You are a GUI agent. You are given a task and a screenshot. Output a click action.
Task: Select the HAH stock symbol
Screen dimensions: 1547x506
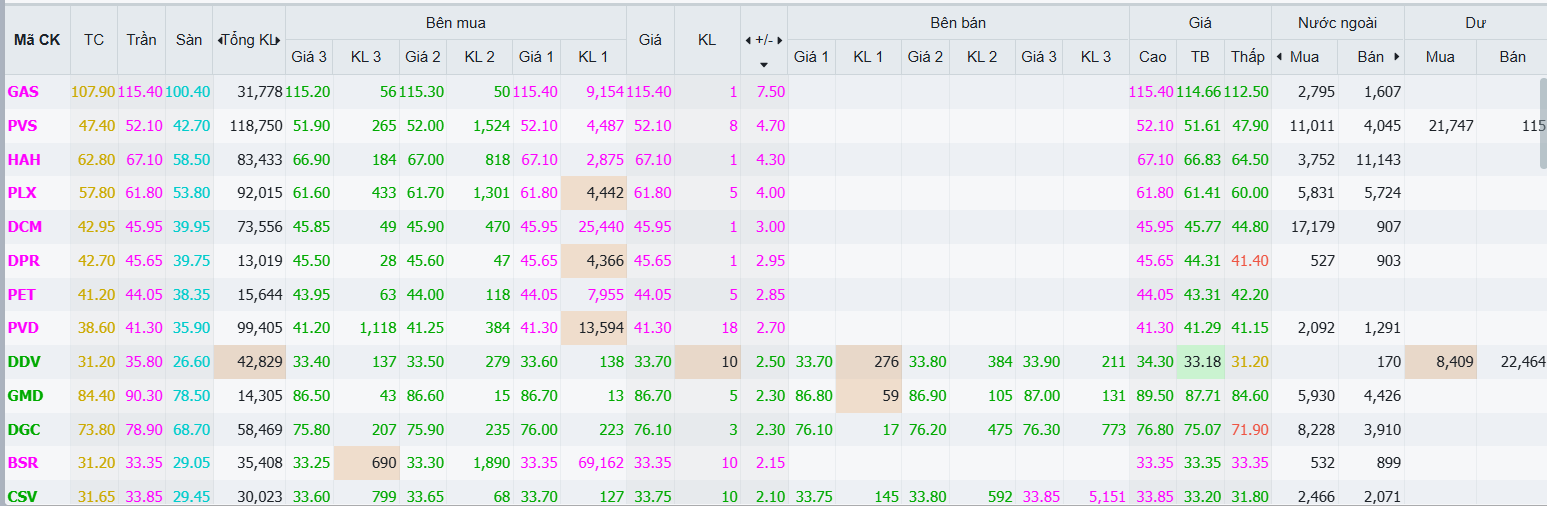coord(24,160)
